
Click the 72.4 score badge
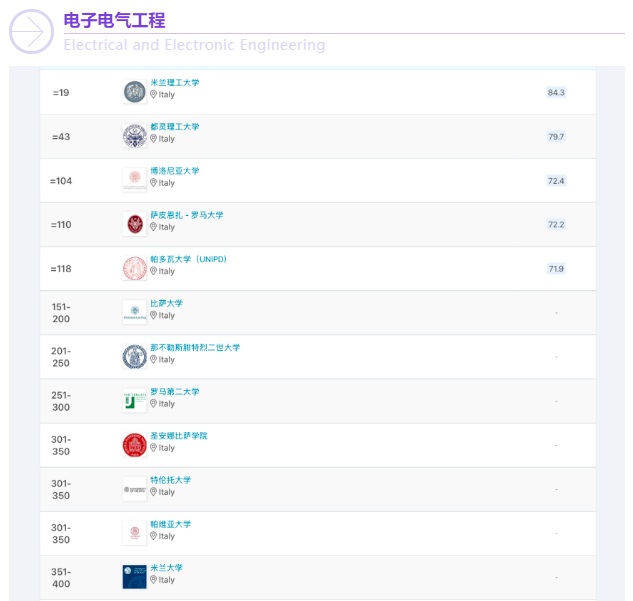[x=556, y=181]
